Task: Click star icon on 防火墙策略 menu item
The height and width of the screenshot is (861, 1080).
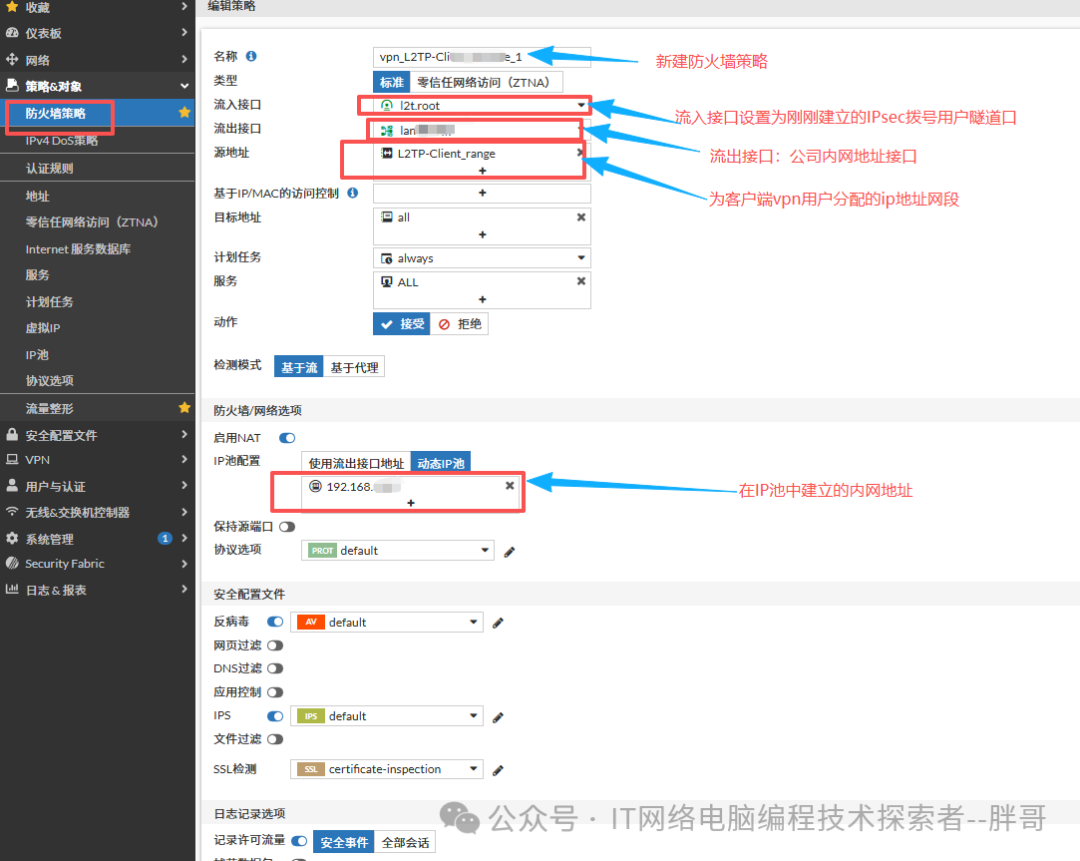Action: (x=184, y=113)
